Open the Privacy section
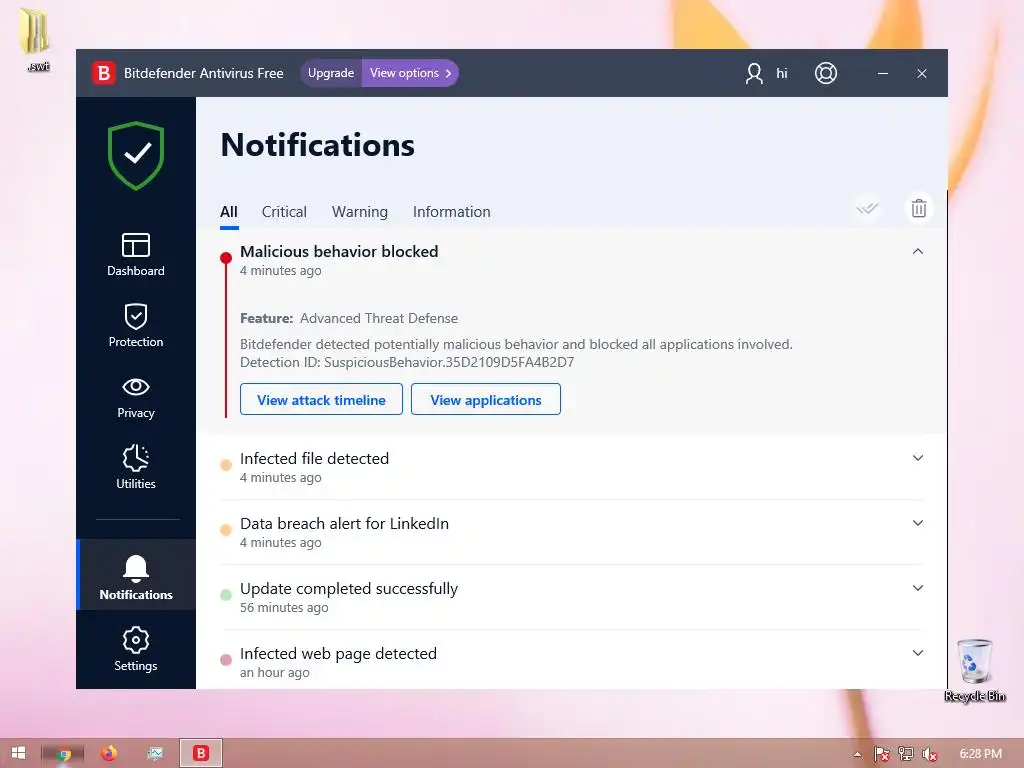Screen dimensions: 1024x768 click(136, 397)
